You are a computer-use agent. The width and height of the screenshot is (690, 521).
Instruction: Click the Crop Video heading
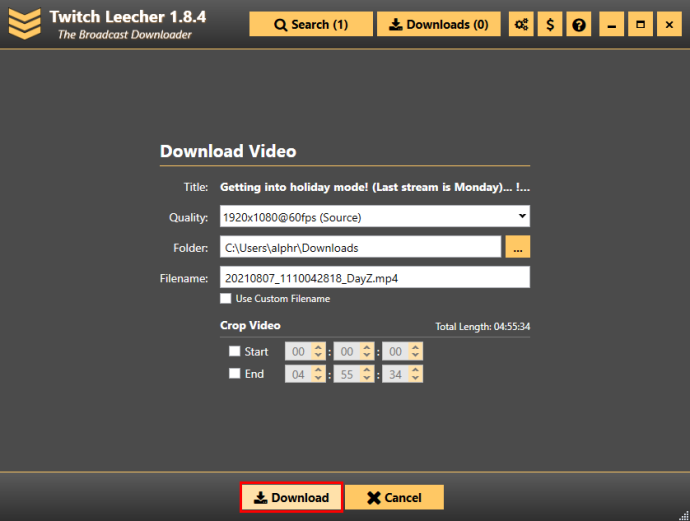point(250,325)
